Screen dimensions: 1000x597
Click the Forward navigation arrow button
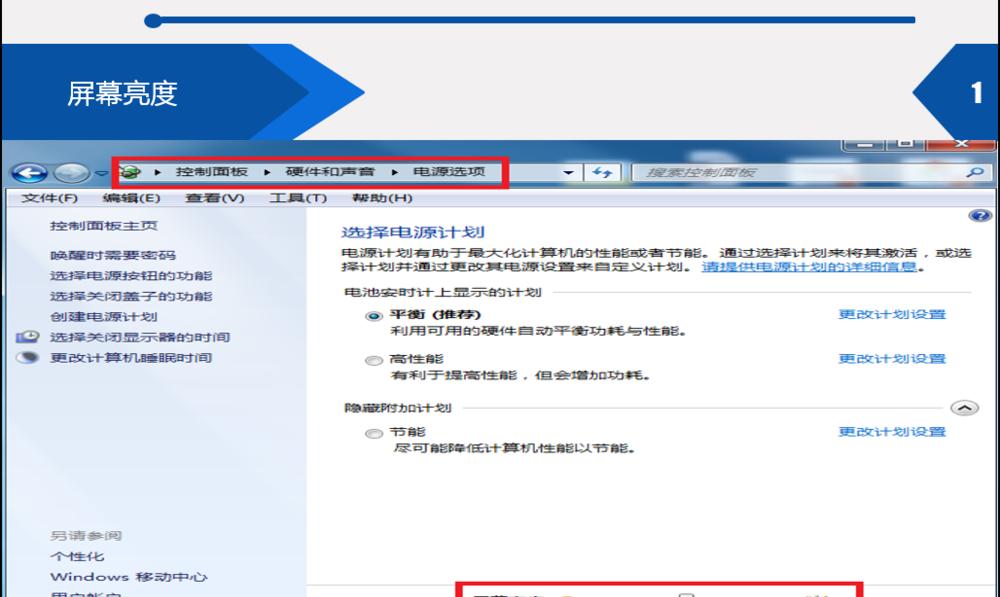[x=71, y=173]
